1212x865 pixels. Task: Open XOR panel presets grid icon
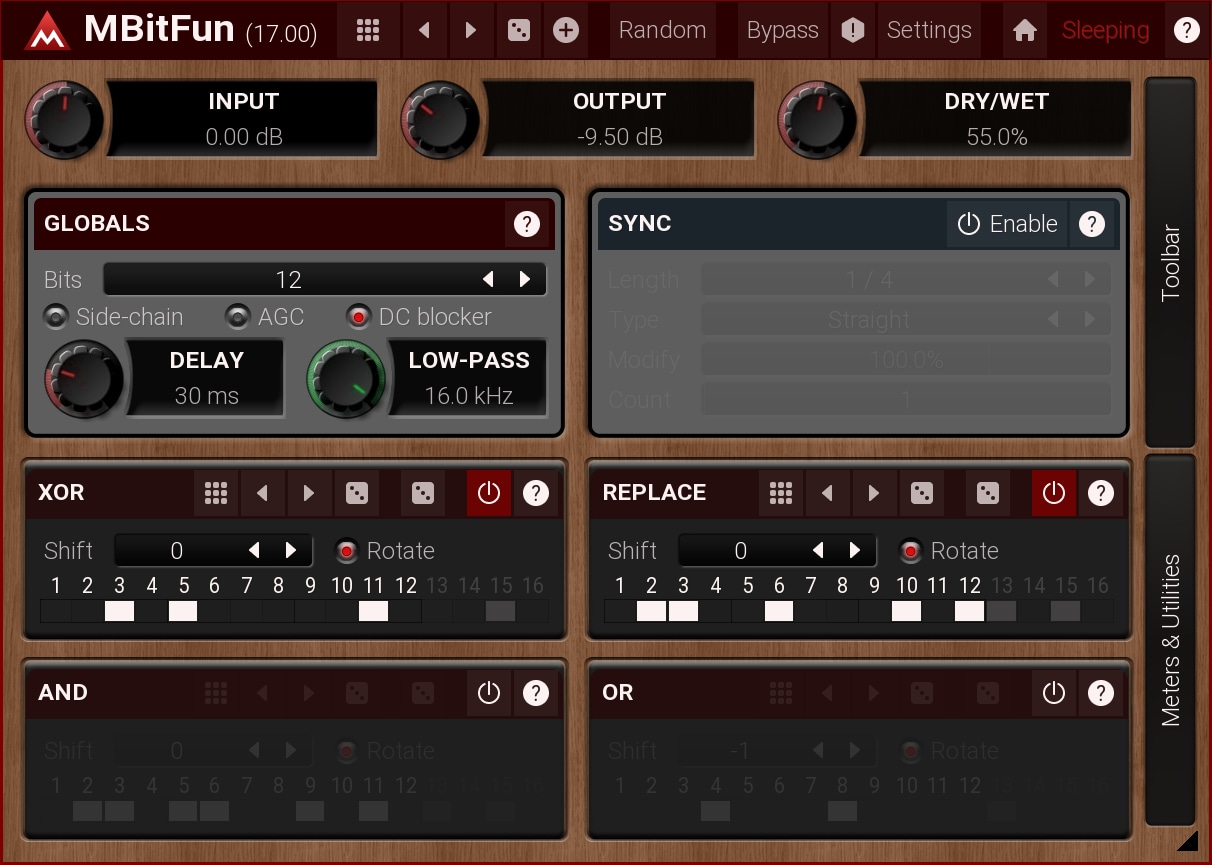click(216, 493)
